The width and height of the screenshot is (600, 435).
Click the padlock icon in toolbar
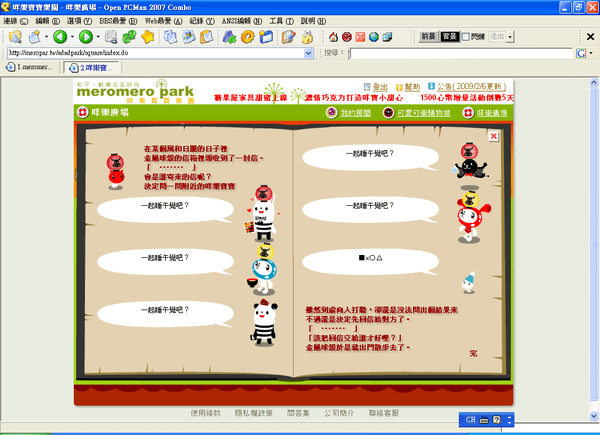pyautogui.click(x=307, y=37)
